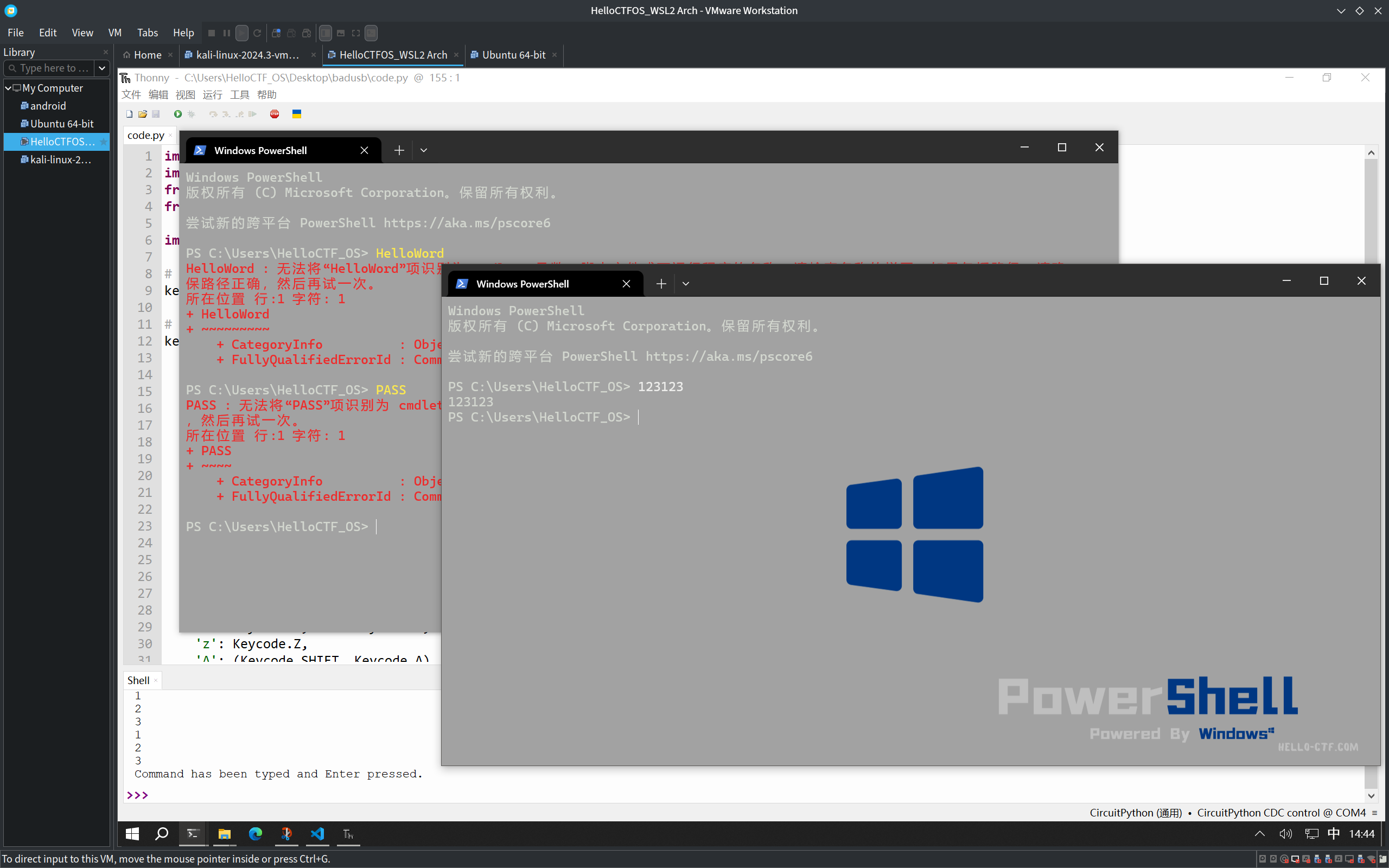Toggle the Chinese IME input indicator
The image size is (1389, 868).
(x=1334, y=834)
